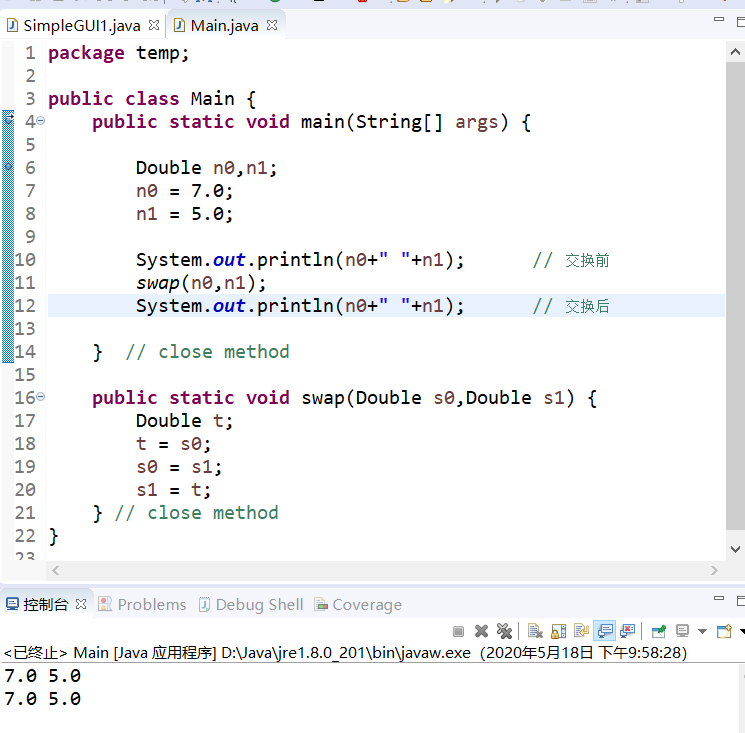Minimize the console panel

point(719,598)
